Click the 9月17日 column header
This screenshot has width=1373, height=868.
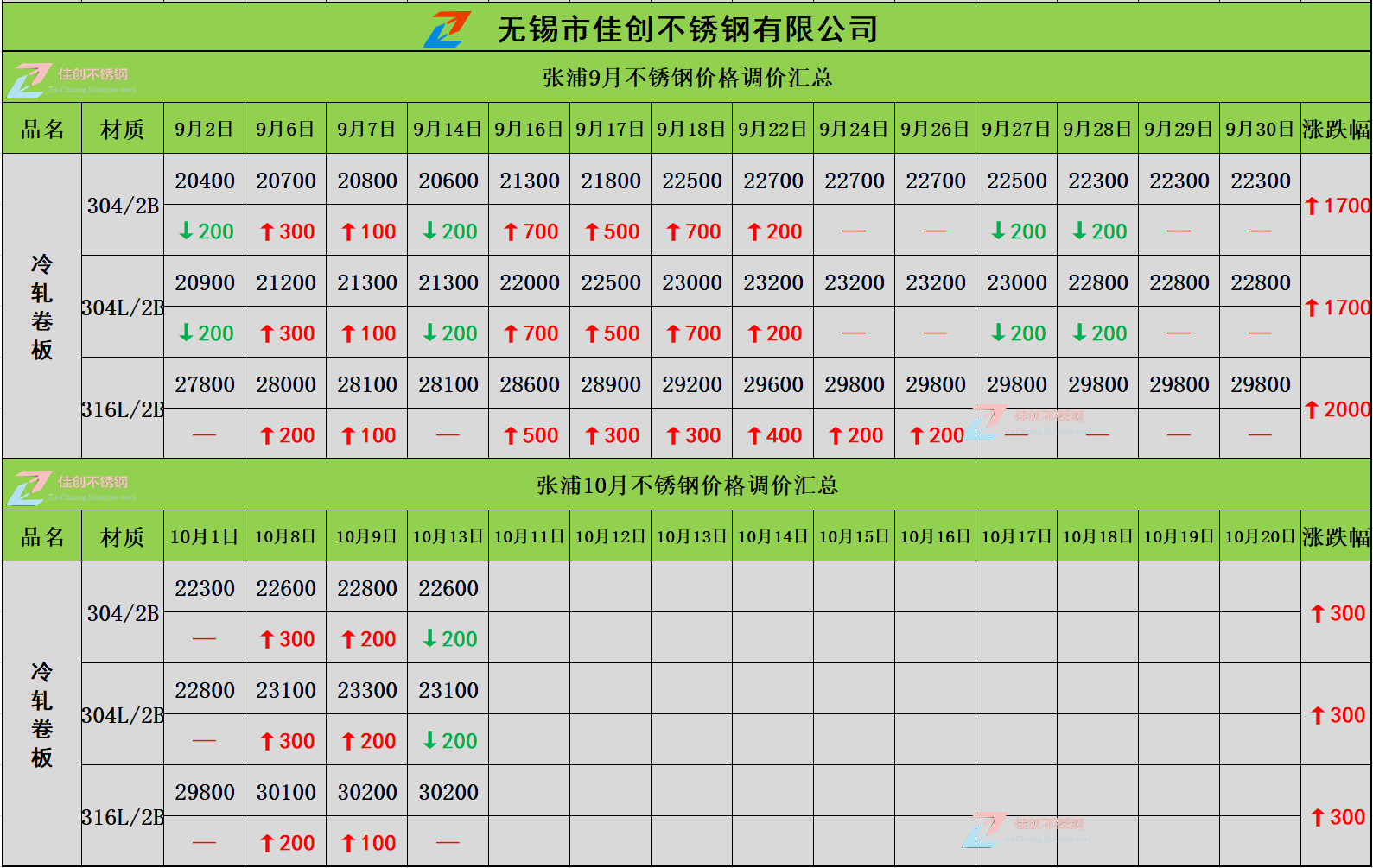click(x=611, y=129)
